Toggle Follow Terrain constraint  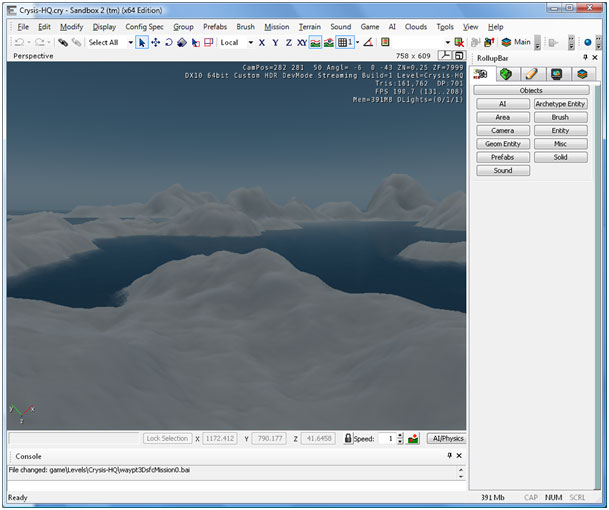(x=315, y=42)
